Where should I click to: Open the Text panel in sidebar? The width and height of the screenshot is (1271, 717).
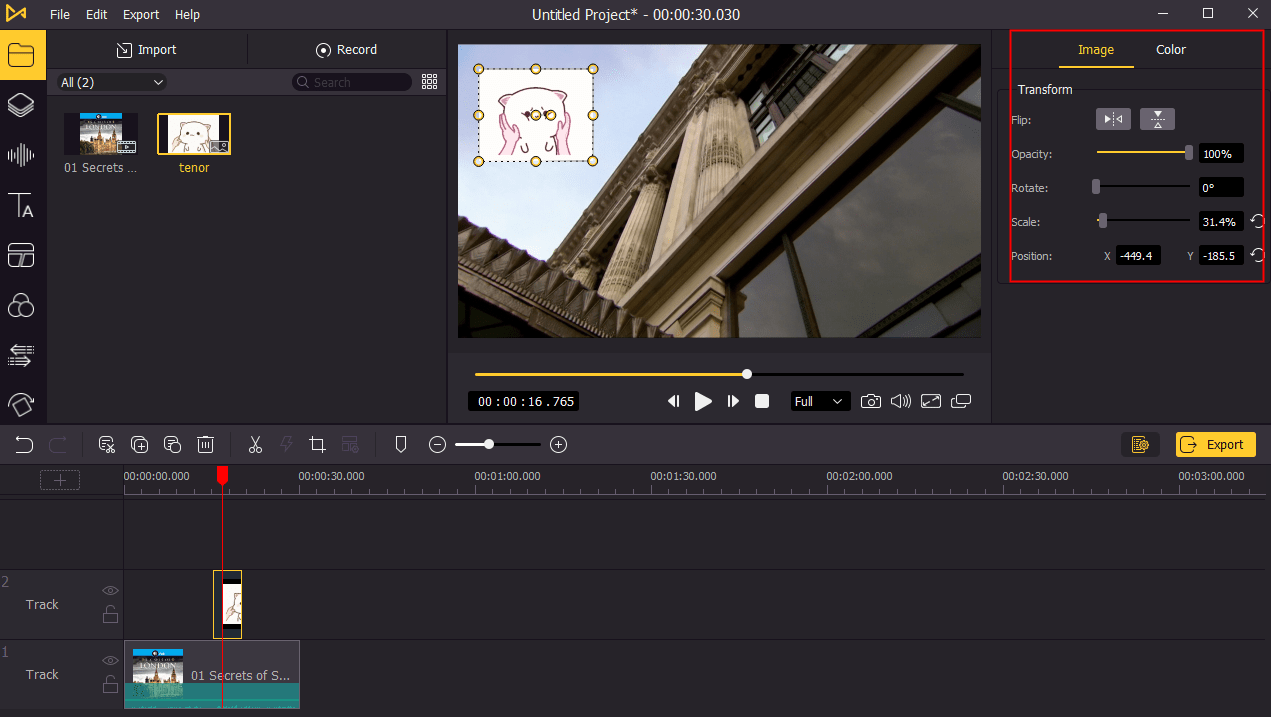click(21, 206)
